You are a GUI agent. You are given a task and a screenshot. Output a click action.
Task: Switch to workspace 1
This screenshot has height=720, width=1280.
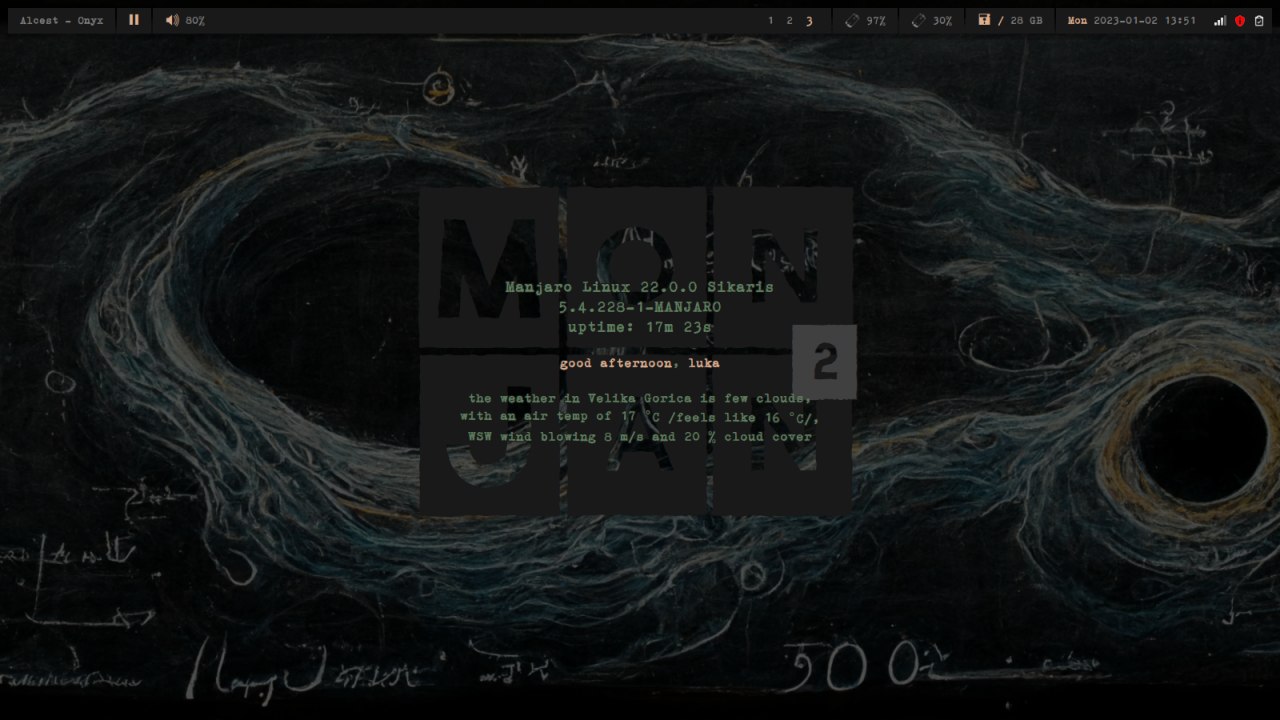pos(770,19)
